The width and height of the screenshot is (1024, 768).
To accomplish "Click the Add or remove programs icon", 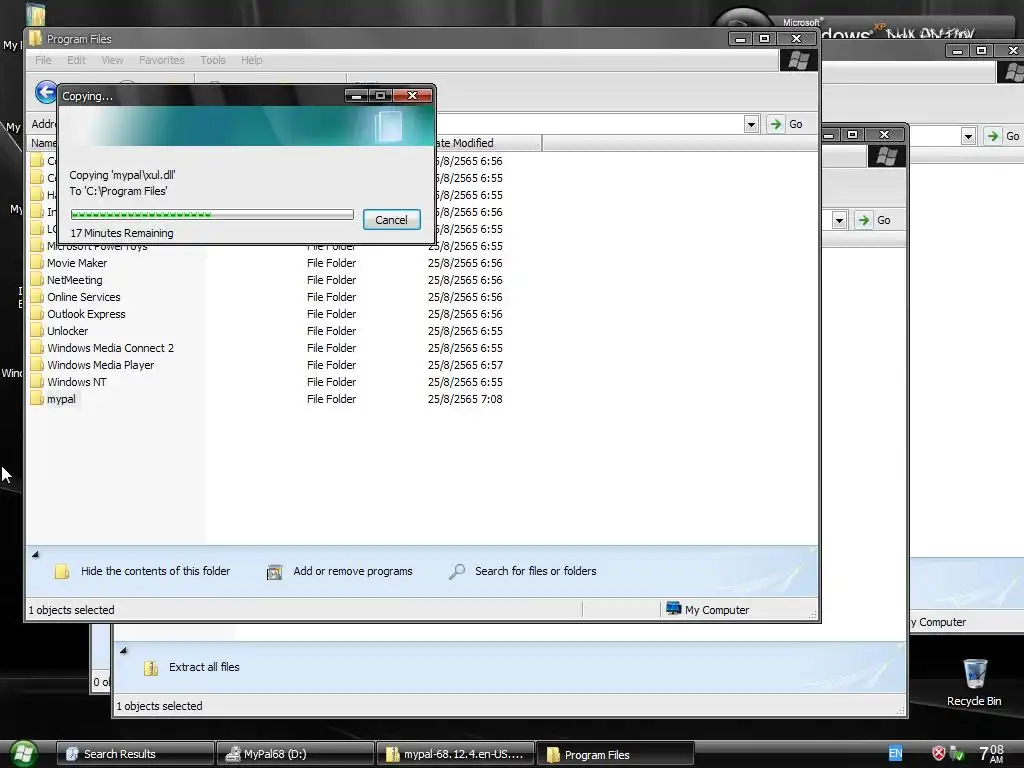I will tap(274, 572).
